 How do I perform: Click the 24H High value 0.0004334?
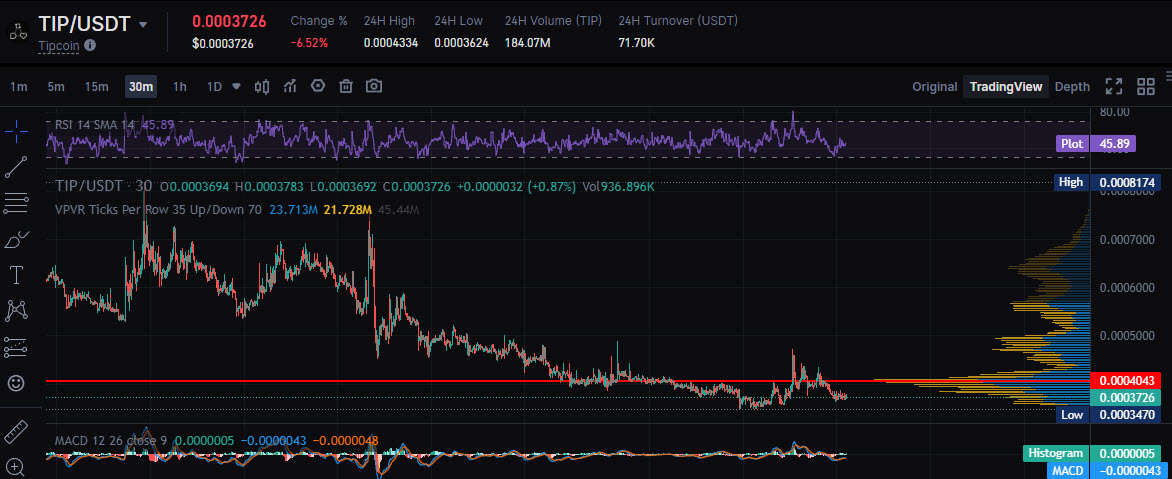tap(391, 43)
